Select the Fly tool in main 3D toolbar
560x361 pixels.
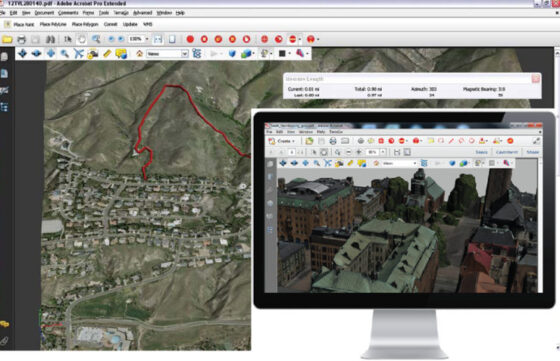(79, 54)
